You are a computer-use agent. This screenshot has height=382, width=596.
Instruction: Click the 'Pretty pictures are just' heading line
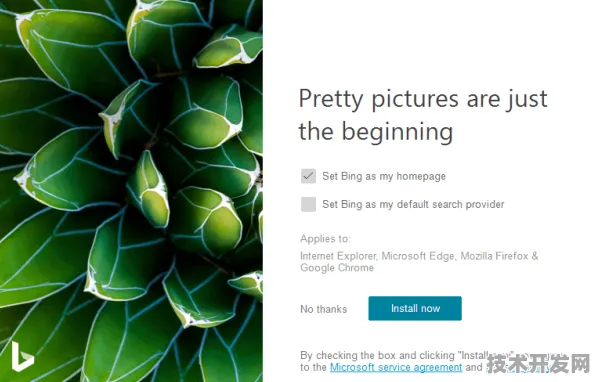coord(423,100)
